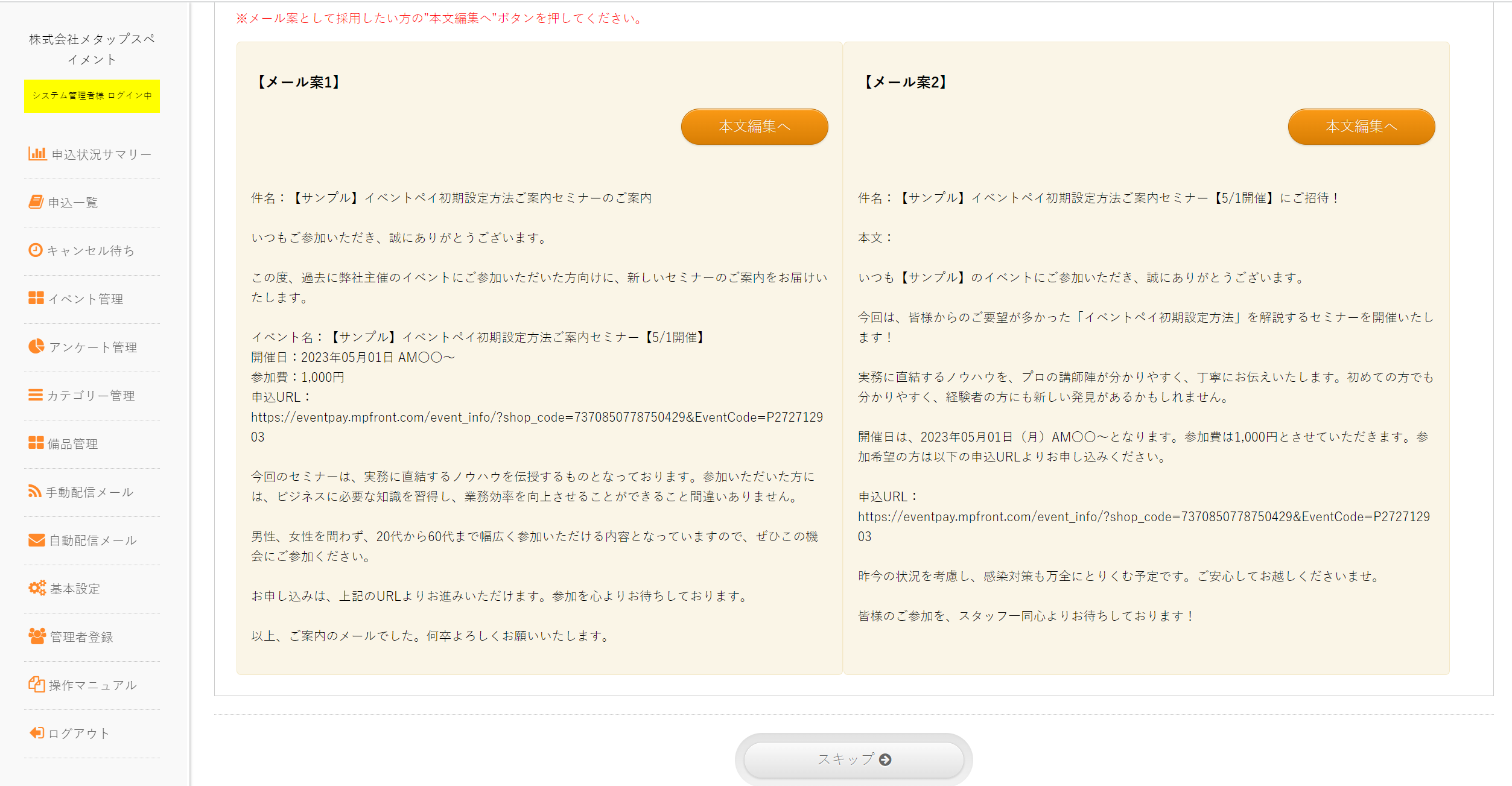Click the clock icon for キャンセル待ち
The width and height of the screenshot is (1512, 786).
point(36,250)
